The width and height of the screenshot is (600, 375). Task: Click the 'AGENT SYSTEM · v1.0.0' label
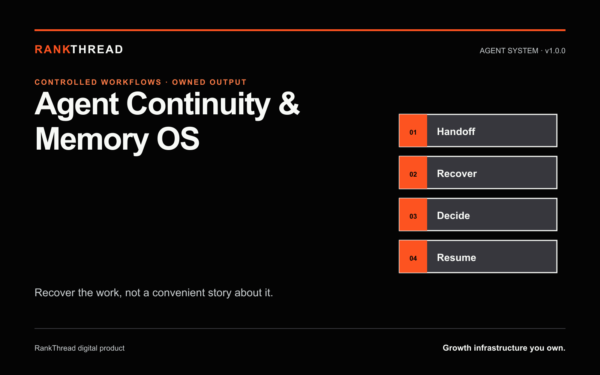tap(522, 51)
